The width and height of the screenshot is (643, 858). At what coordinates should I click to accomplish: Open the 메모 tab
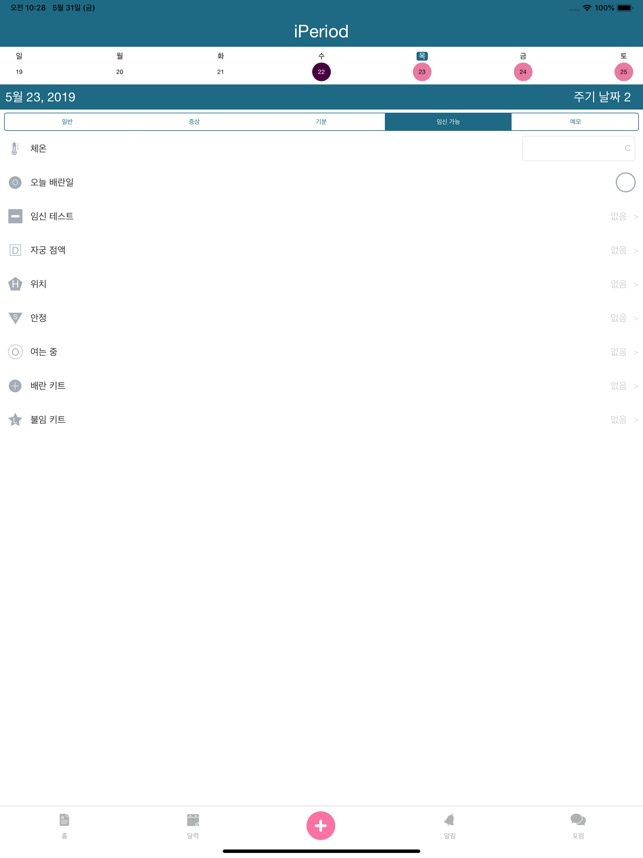point(575,122)
